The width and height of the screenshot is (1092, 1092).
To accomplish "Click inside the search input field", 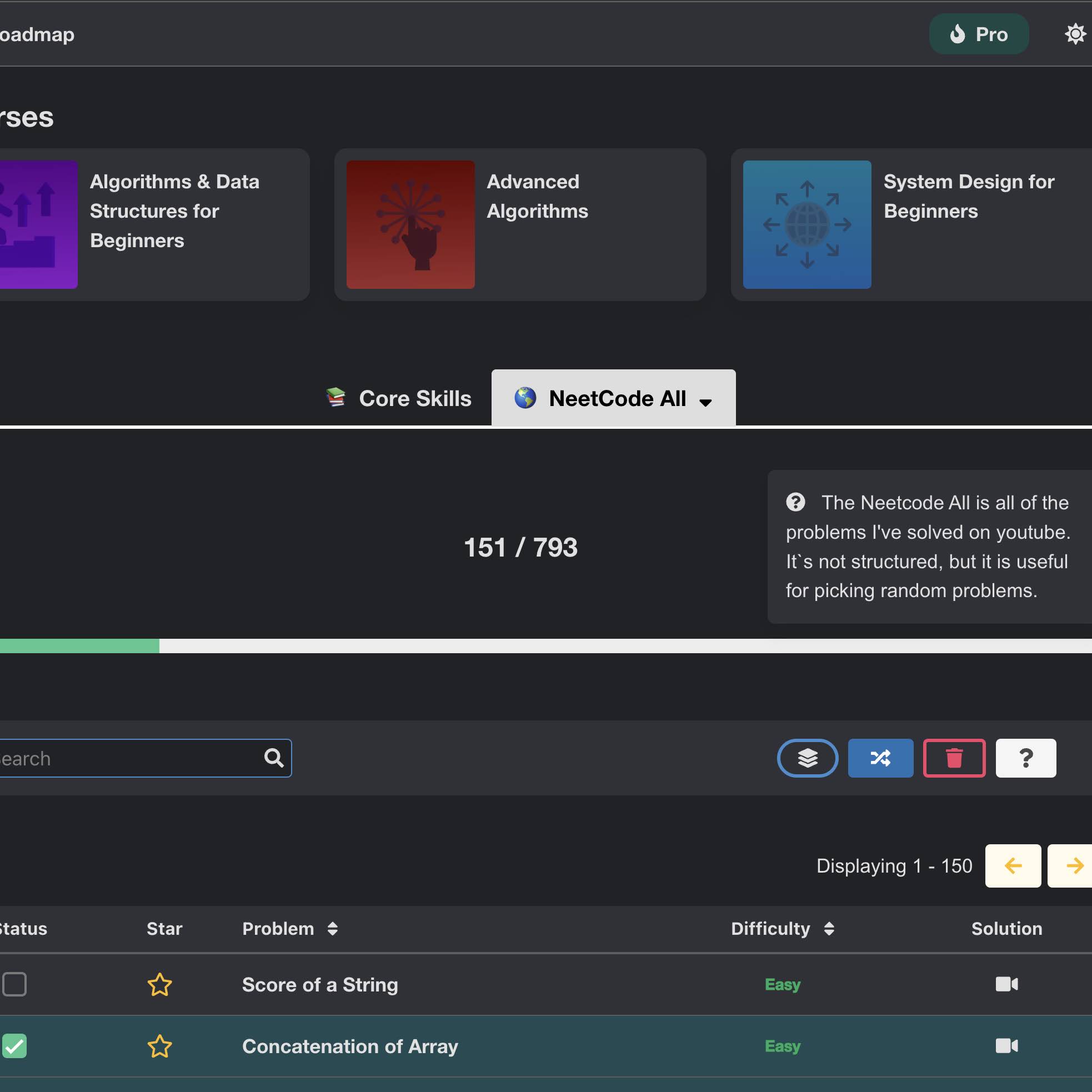I will (x=113, y=758).
